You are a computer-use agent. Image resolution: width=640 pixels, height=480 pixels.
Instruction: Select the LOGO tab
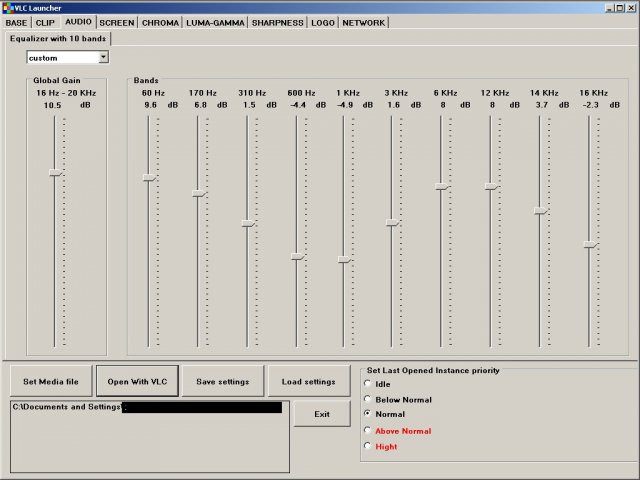323,23
